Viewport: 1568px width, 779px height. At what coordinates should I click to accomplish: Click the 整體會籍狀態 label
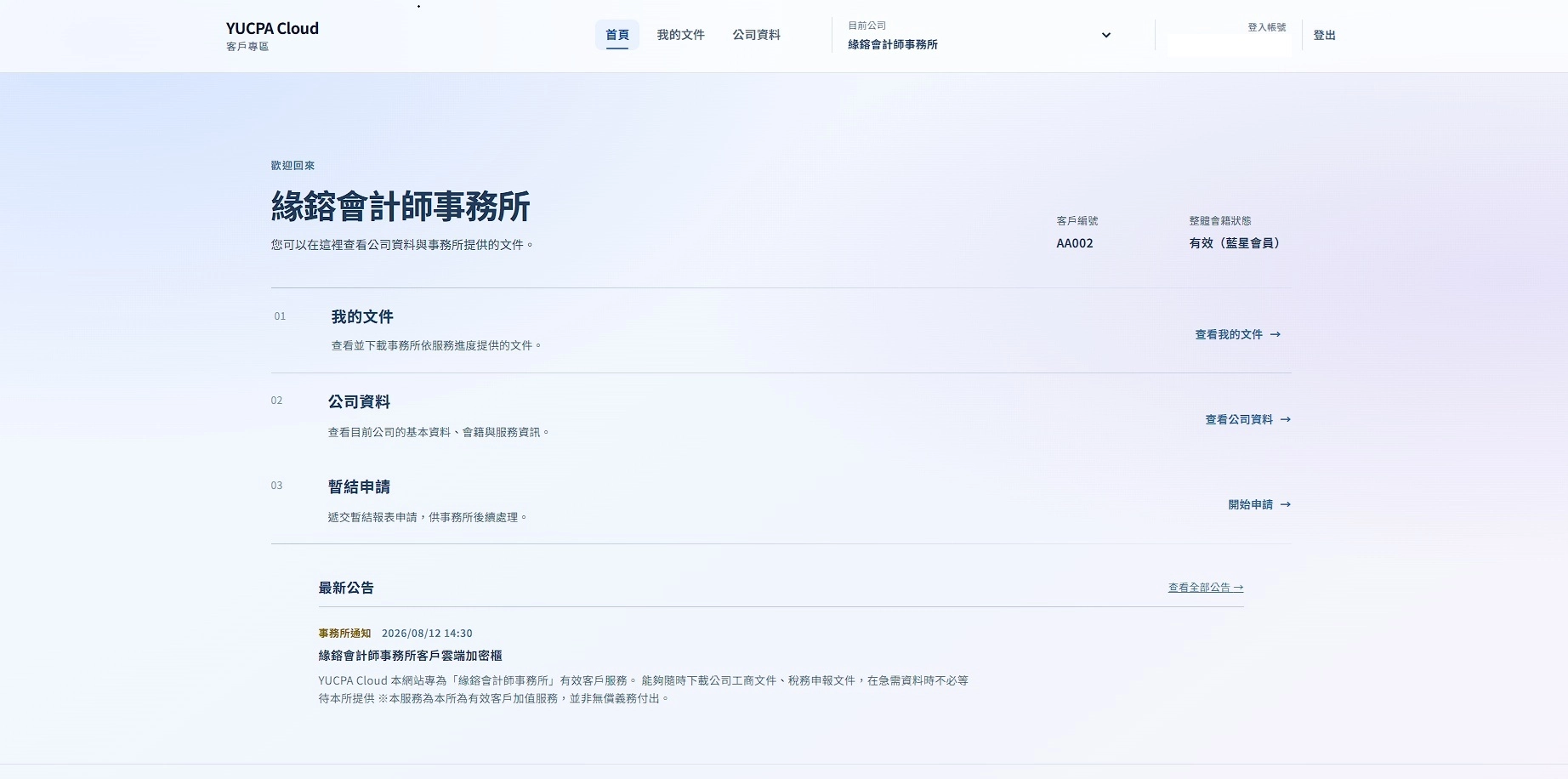click(1220, 221)
